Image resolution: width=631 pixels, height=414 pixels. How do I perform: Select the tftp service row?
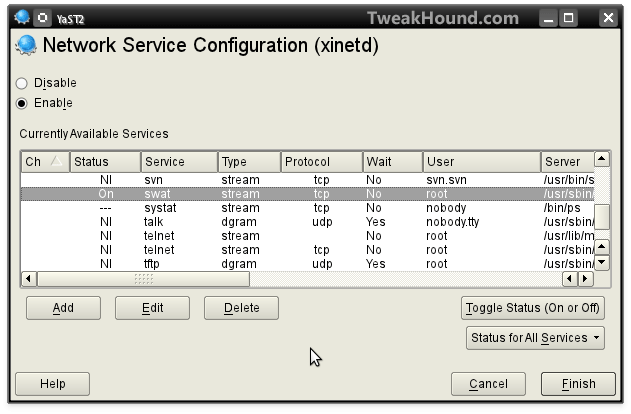click(x=307, y=264)
